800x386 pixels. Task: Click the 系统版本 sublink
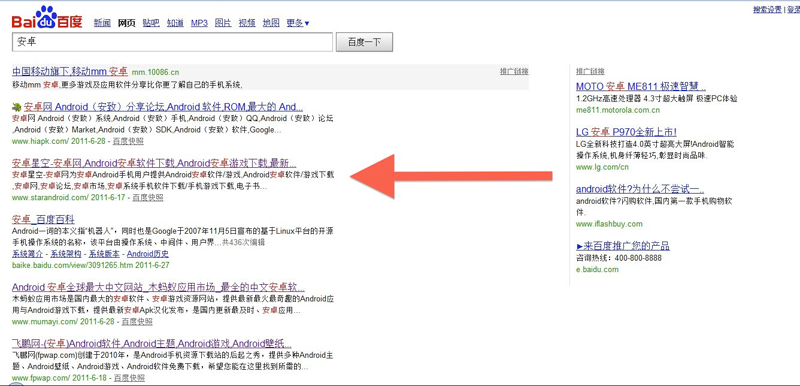pos(104,254)
